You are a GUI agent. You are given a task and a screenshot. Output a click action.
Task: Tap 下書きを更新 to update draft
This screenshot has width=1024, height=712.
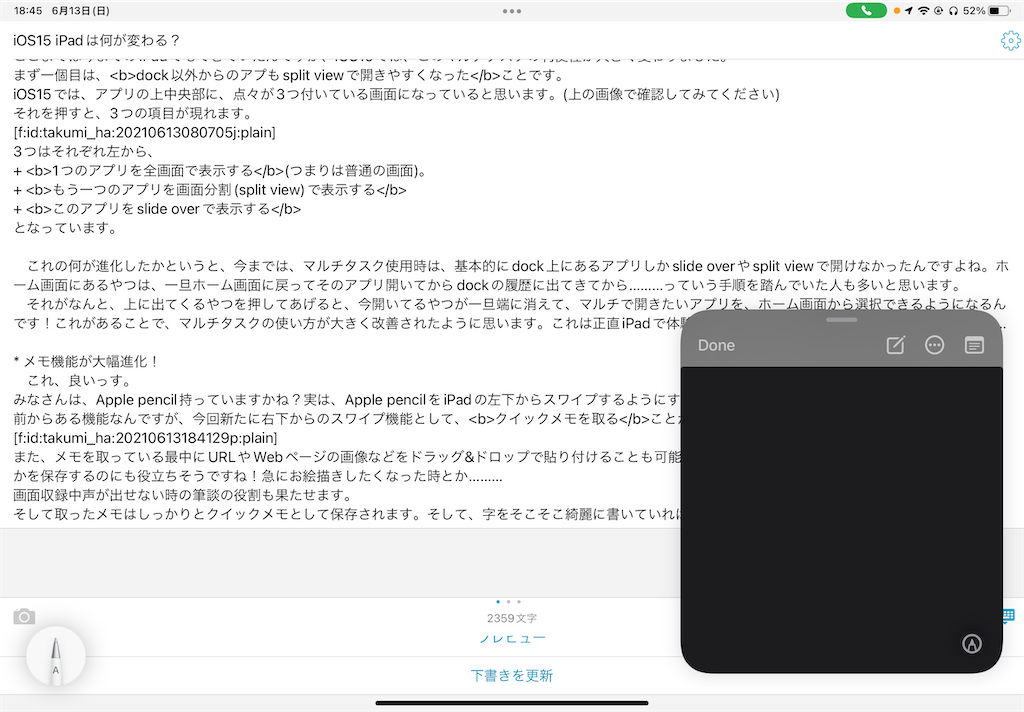512,675
